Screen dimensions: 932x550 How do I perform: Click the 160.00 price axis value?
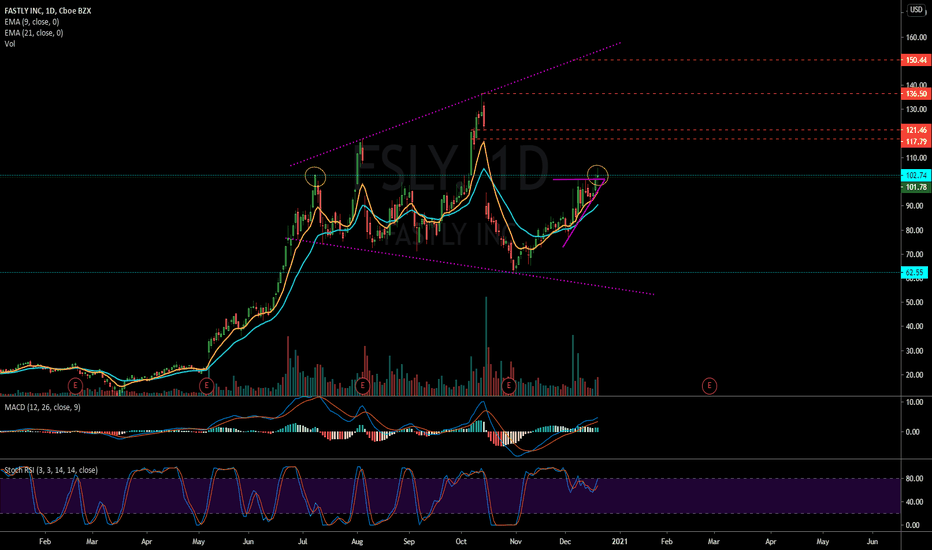coord(915,37)
